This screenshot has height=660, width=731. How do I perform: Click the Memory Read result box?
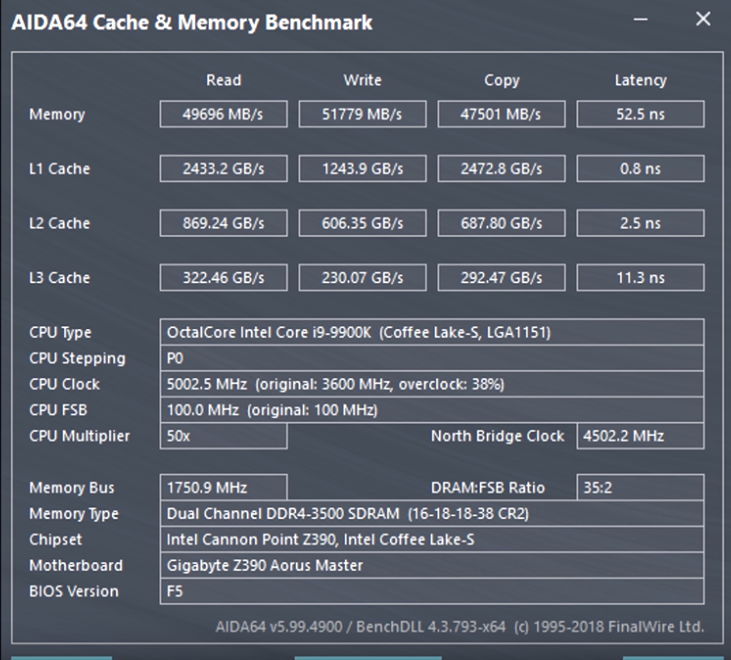tap(224, 114)
